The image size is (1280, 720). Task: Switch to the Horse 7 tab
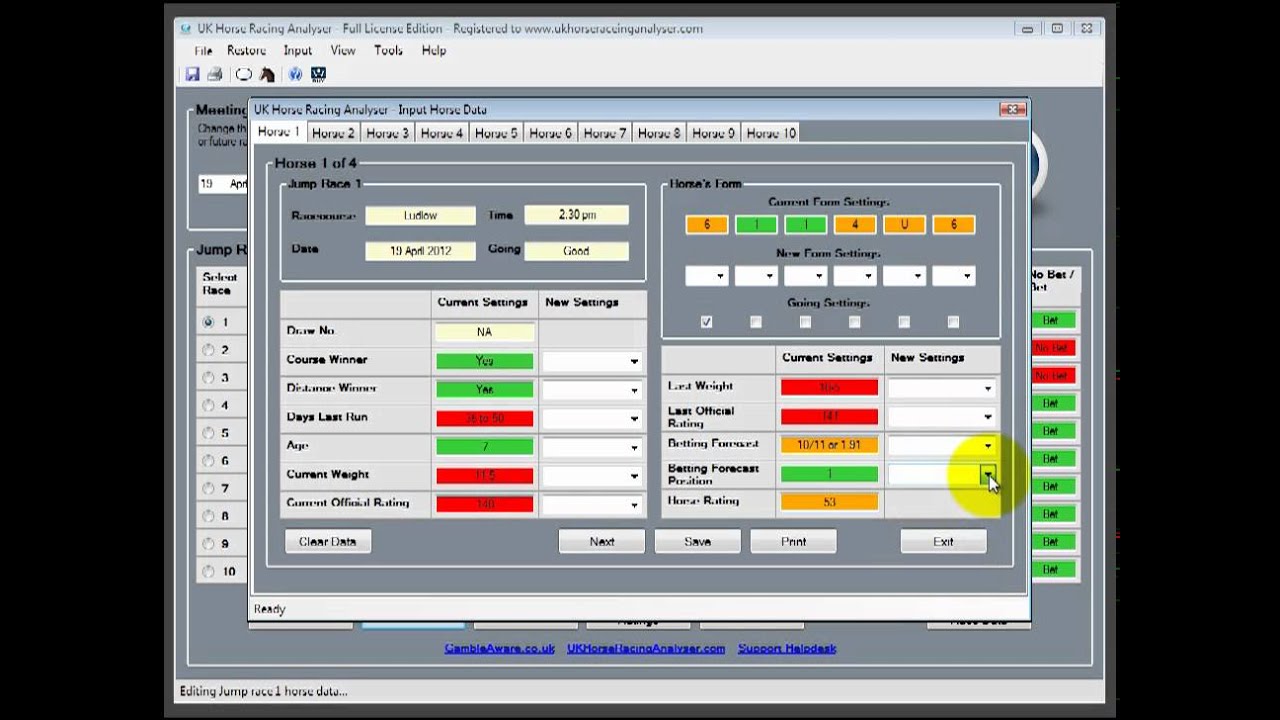tap(604, 133)
